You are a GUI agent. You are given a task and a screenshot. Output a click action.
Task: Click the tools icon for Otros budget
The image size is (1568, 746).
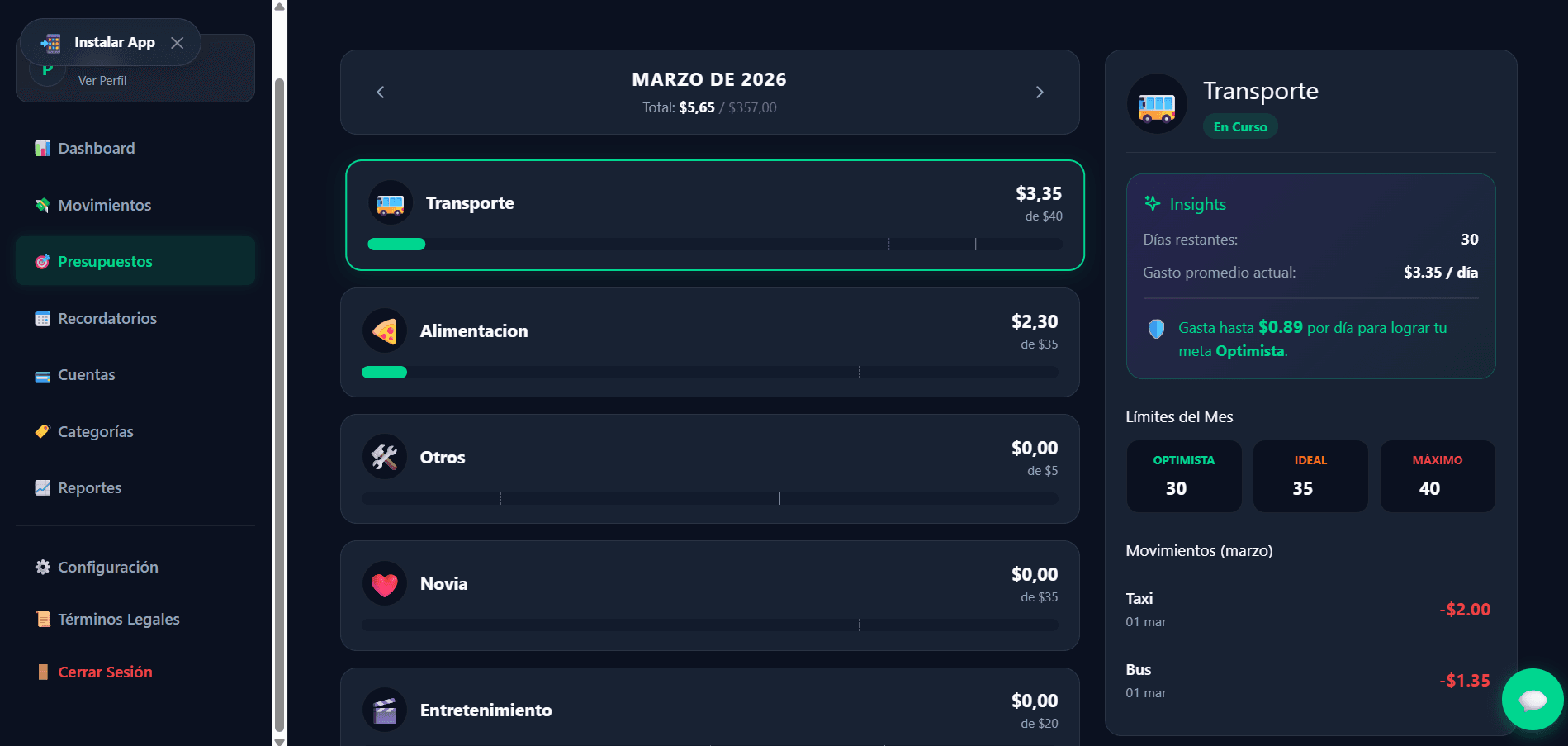tap(385, 457)
